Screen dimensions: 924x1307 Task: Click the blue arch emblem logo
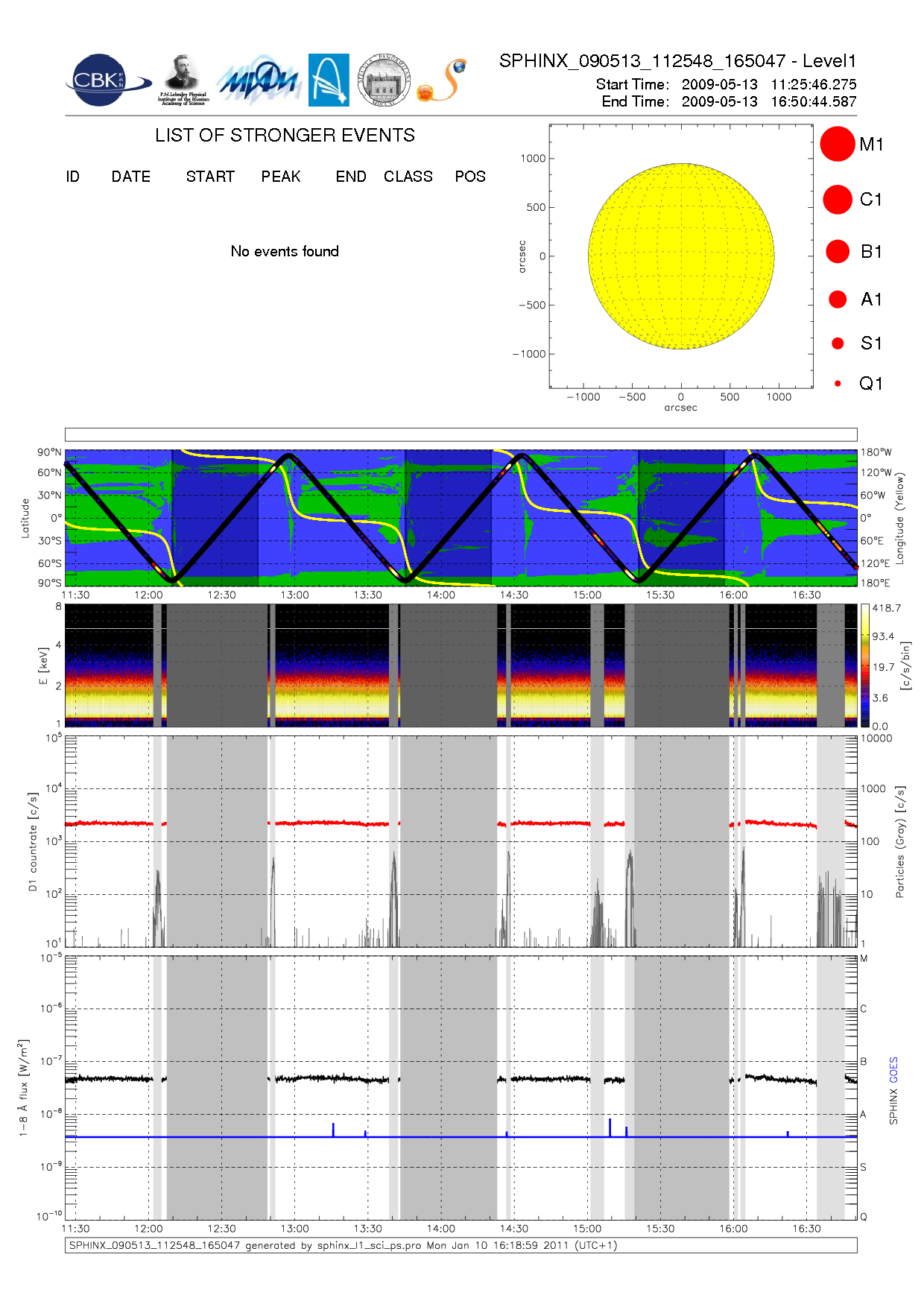point(329,80)
